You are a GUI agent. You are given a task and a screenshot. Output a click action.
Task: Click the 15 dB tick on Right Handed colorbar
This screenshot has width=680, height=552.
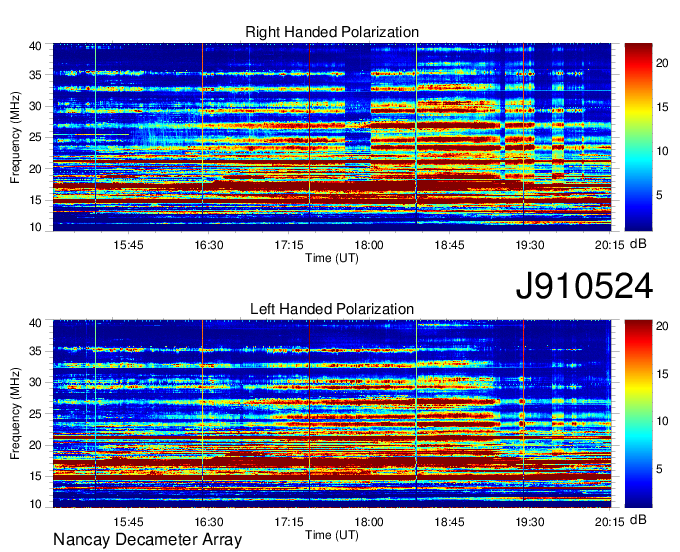pos(662,107)
